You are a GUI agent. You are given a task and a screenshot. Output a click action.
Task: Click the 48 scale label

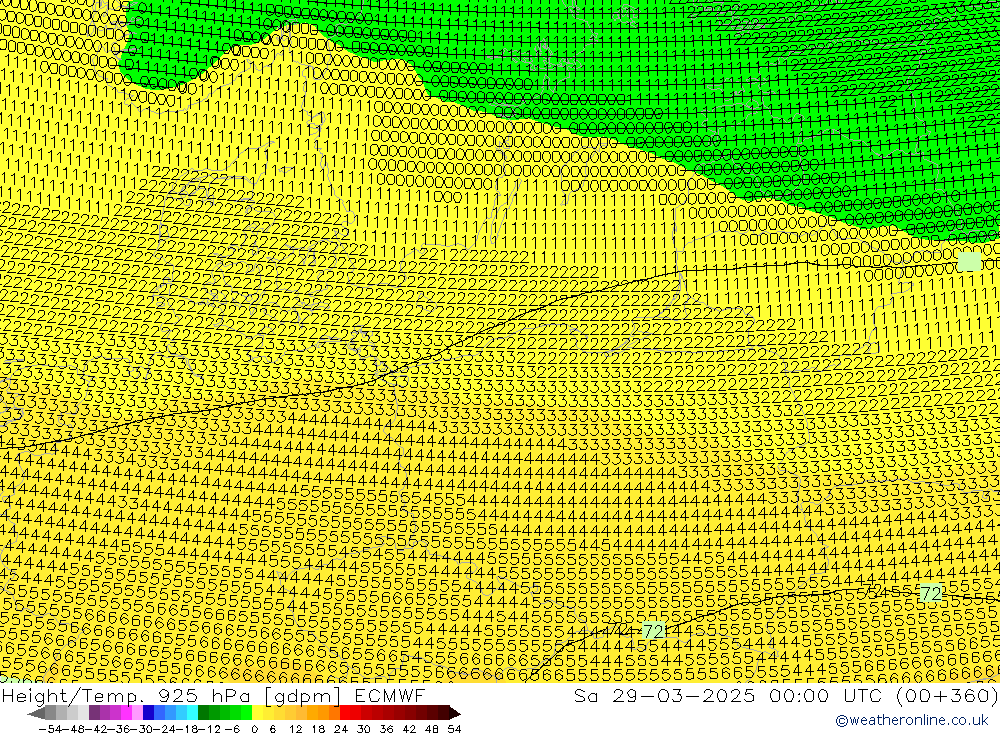tap(432, 729)
